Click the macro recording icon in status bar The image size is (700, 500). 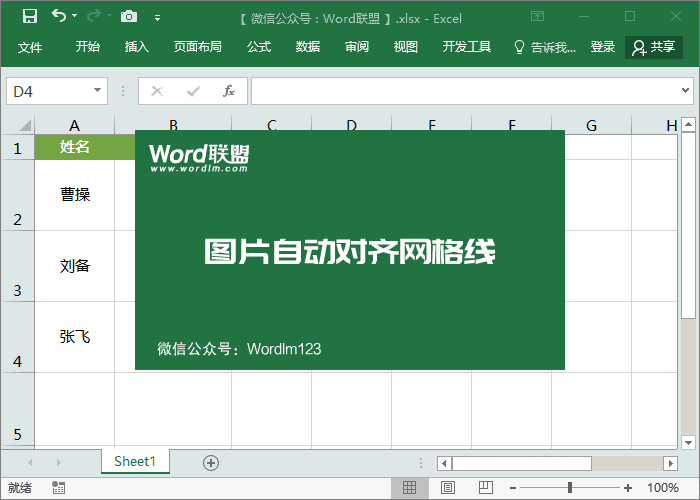coord(59,488)
